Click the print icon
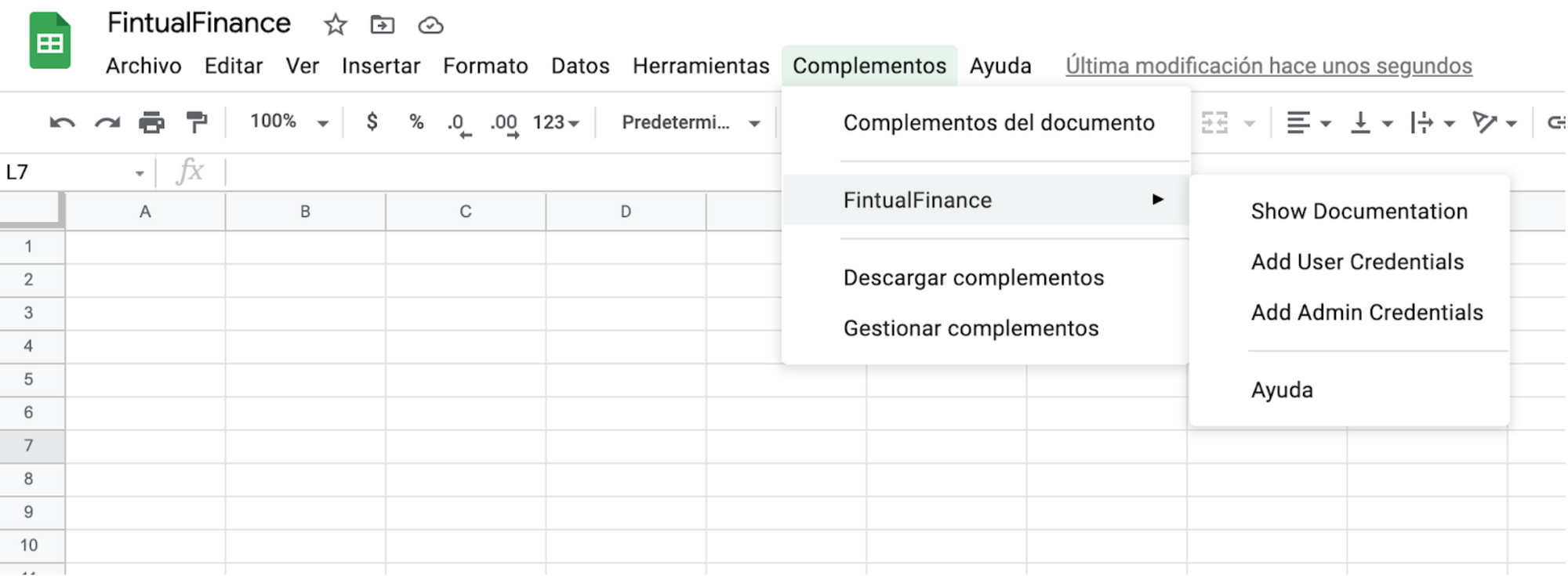 click(x=151, y=122)
